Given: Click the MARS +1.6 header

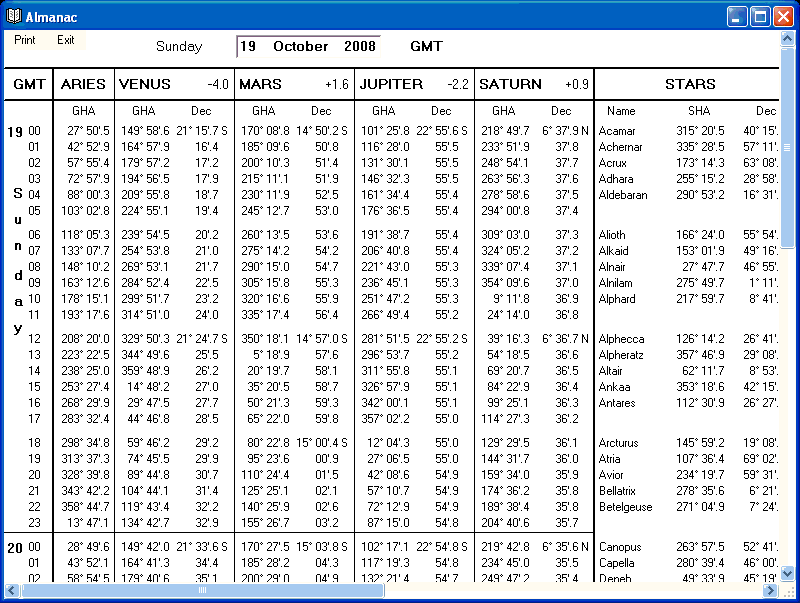Looking at the screenshot, I should pos(290,84).
